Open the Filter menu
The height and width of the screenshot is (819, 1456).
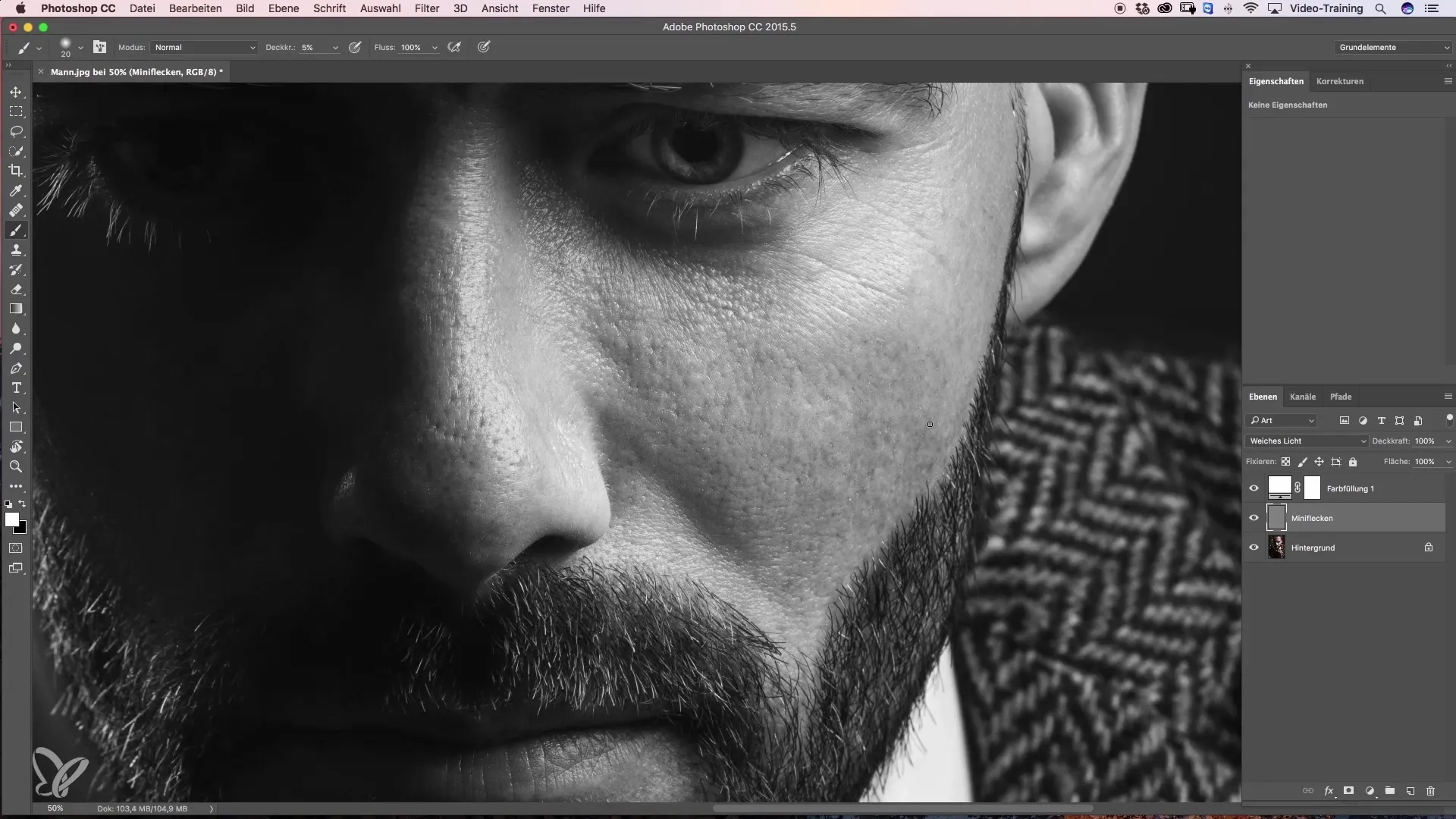click(x=427, y=8)
